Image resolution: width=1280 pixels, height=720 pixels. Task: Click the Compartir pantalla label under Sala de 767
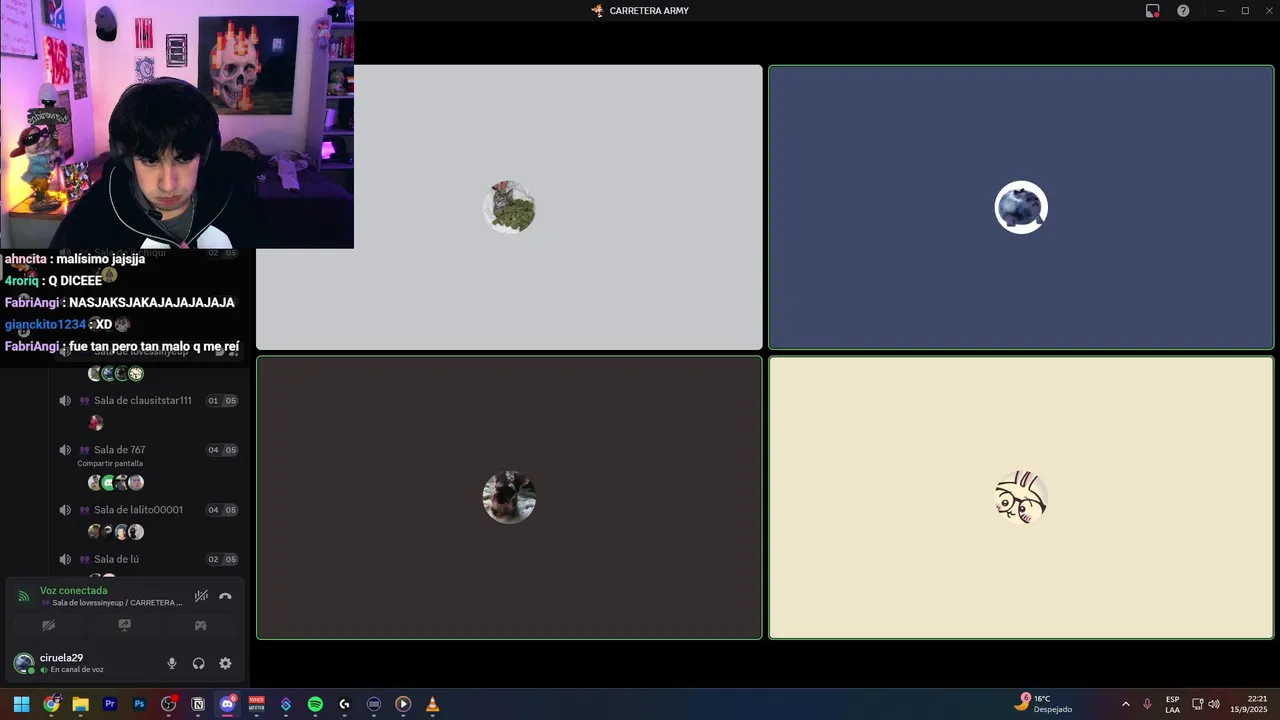click(x=110, y=463)
